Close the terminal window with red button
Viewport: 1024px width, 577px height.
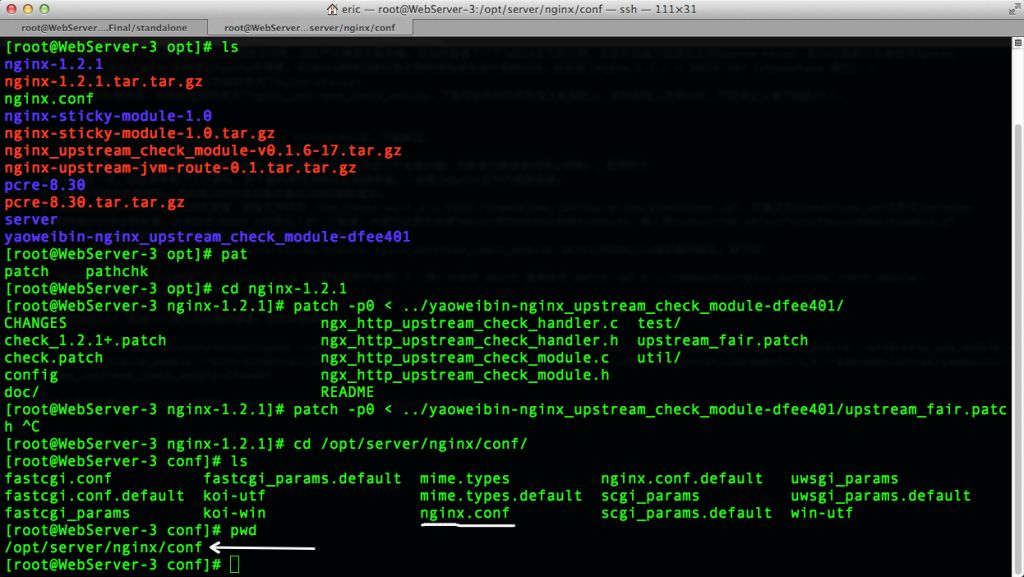point(13,9)
